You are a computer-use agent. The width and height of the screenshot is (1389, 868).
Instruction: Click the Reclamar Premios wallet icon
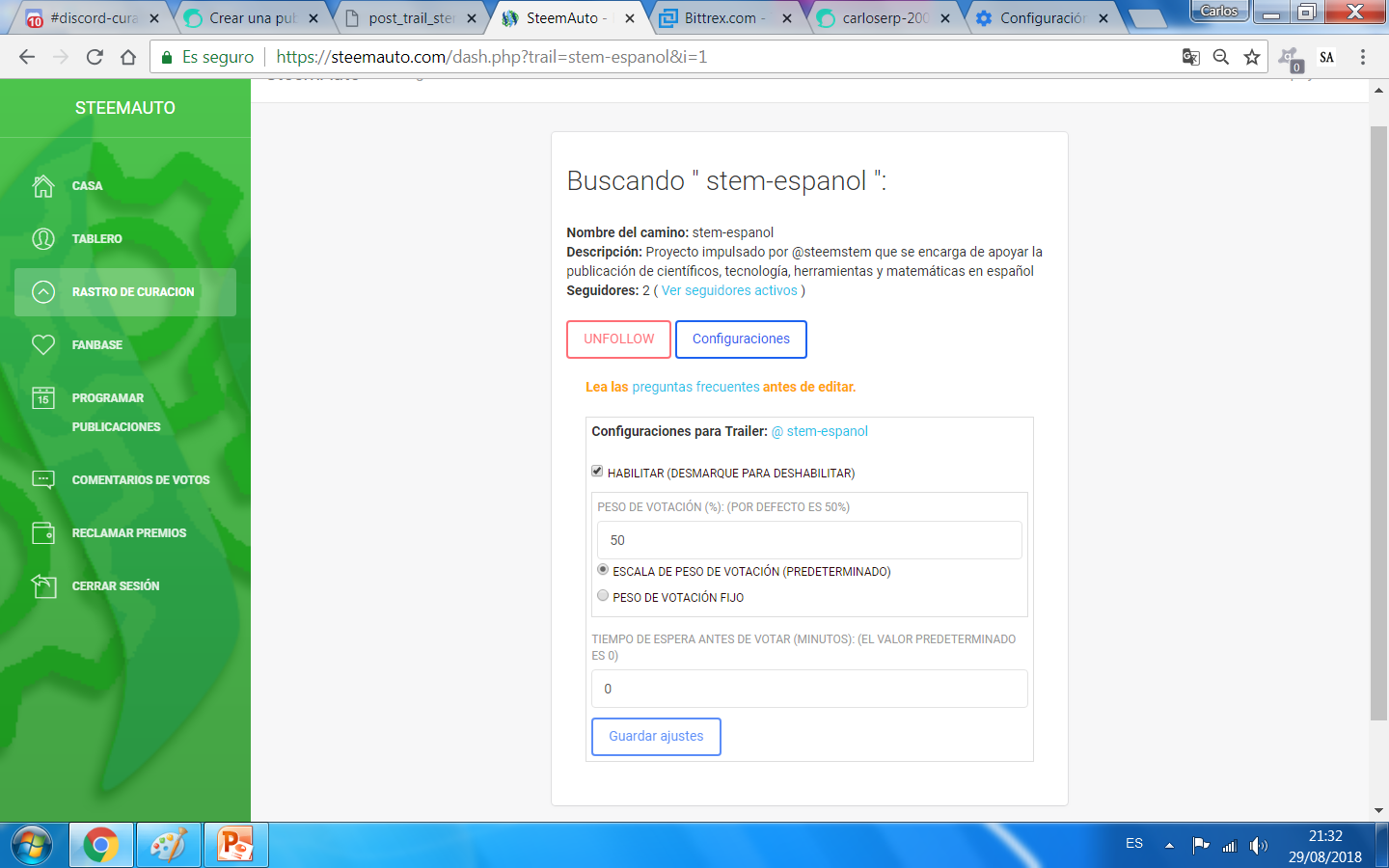tap(43, 532)
